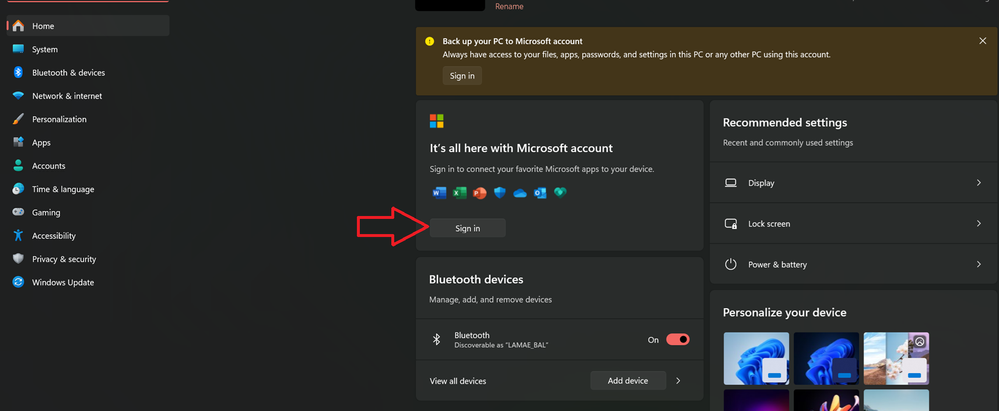999x411 pixels.
Task: Expand the Power & battery chevron
Action: pos(979,264)
